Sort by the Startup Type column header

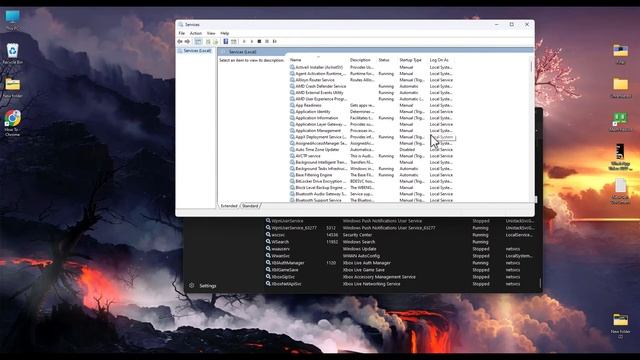click(412, 60)
